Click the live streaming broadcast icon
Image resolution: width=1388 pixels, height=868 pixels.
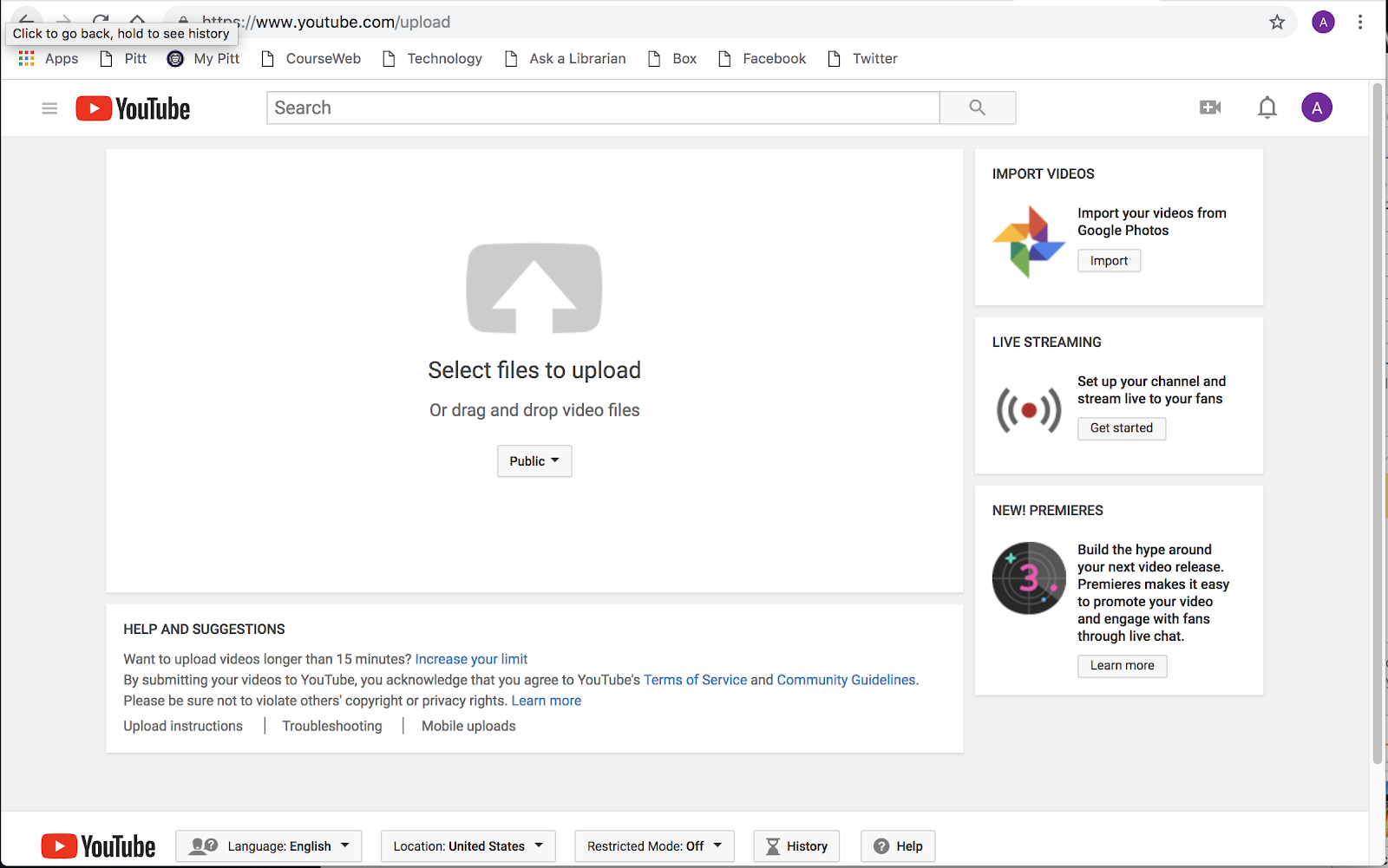pos(1029,410)
